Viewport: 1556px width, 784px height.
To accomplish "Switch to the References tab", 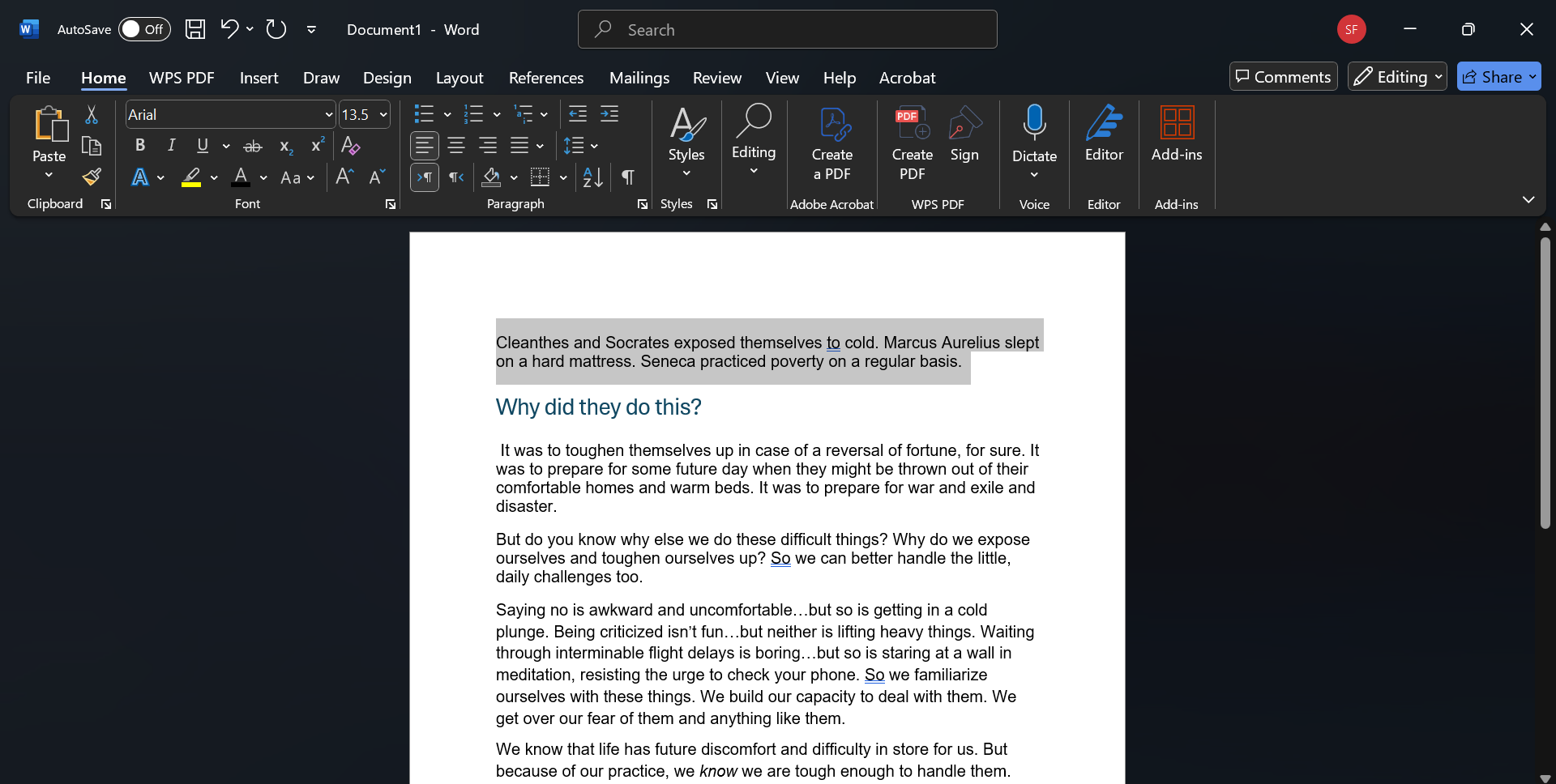I will (x=546, y=78).
